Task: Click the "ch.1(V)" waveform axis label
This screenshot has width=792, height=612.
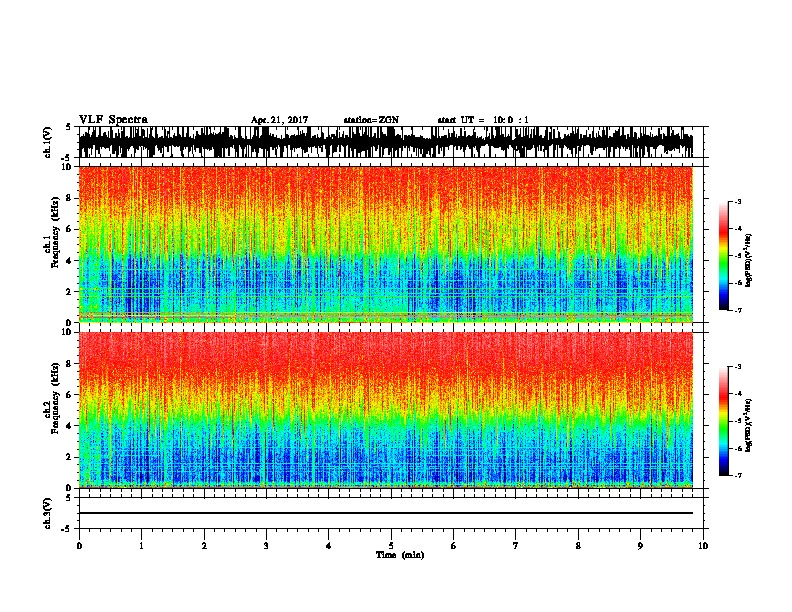Action: pyautogui.click(x=48, y=142)
